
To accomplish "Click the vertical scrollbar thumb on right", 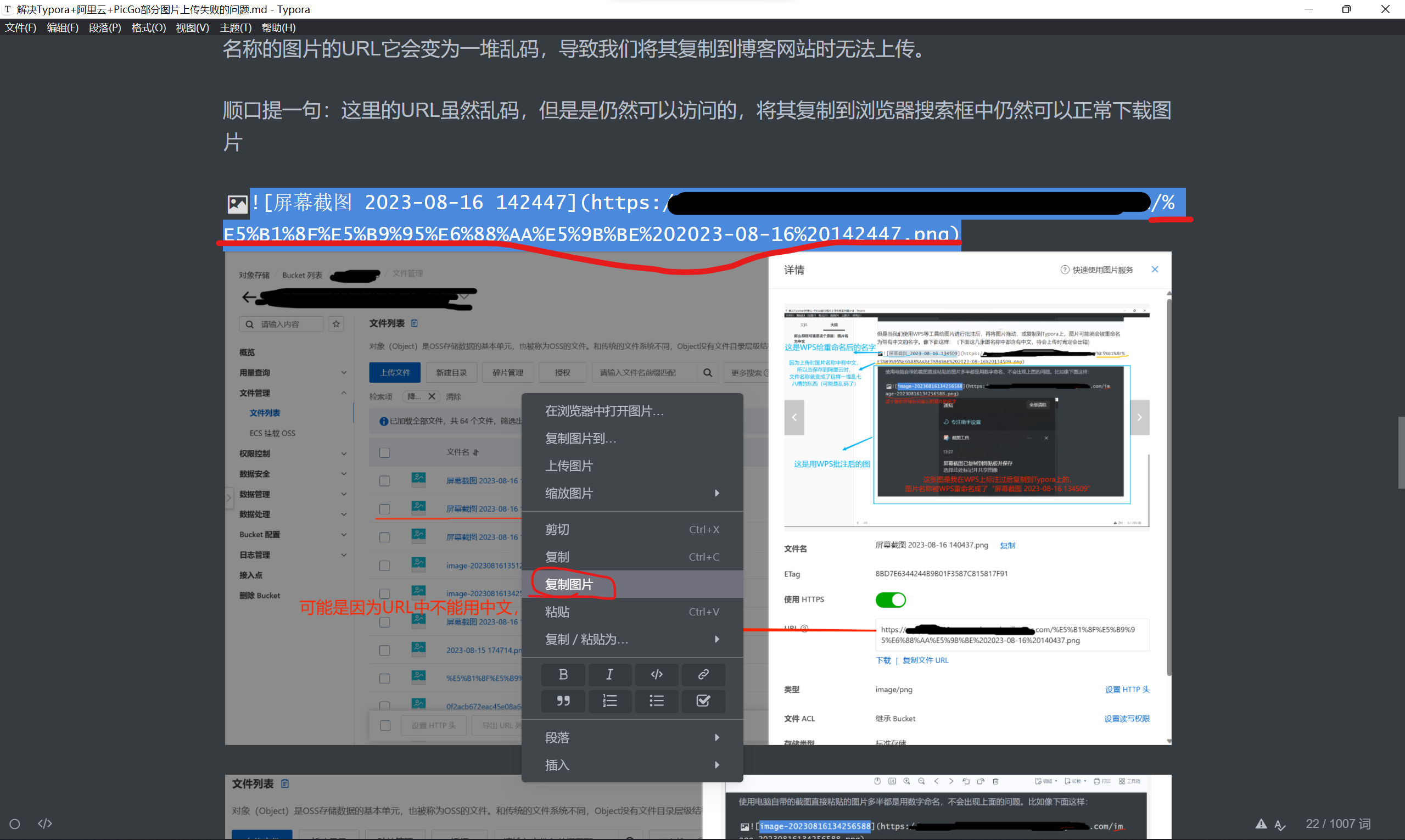I will coord(1401,452).
